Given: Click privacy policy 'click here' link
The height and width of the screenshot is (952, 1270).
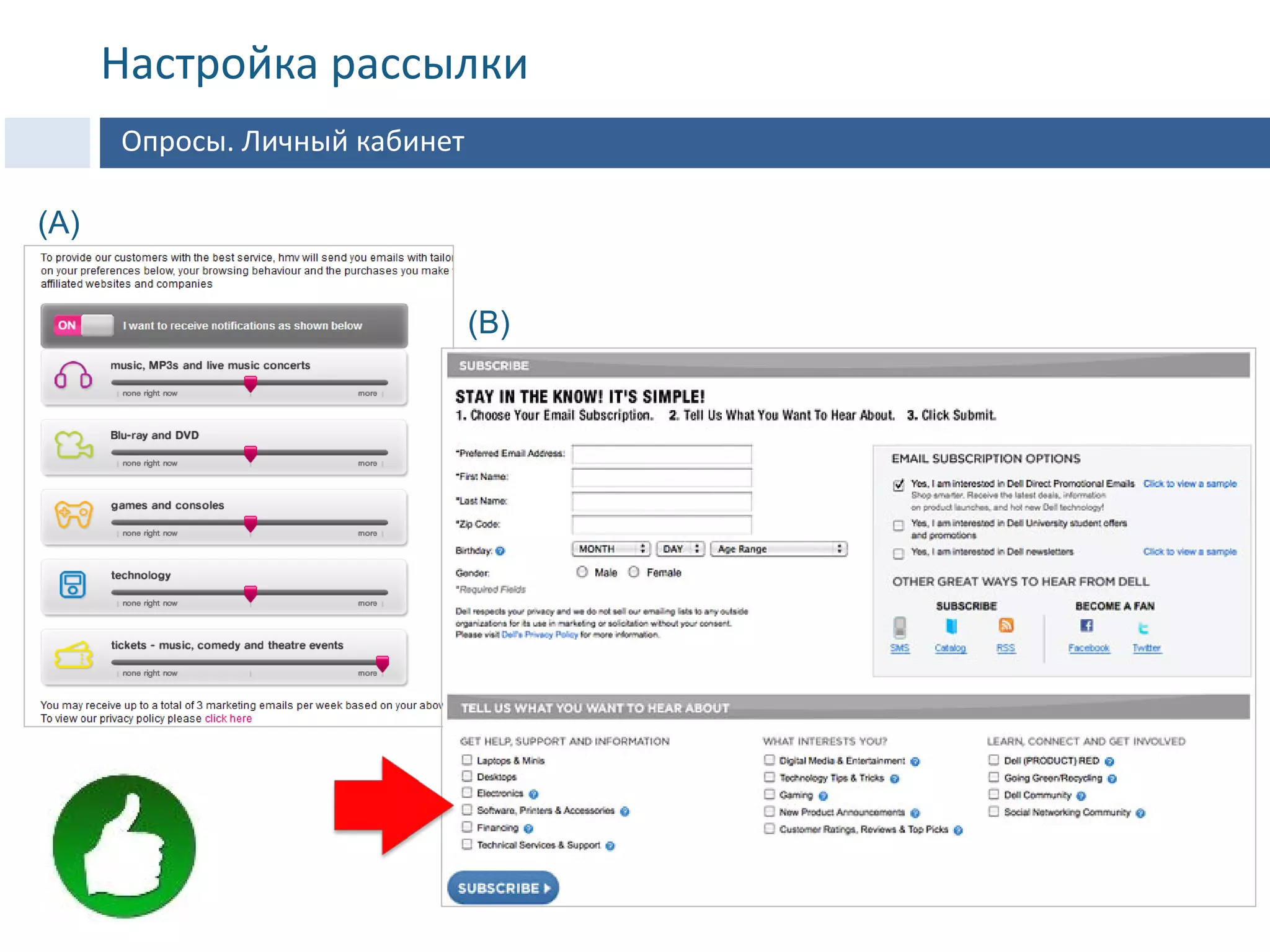Looking at the screenshot, I should [228, 718].
